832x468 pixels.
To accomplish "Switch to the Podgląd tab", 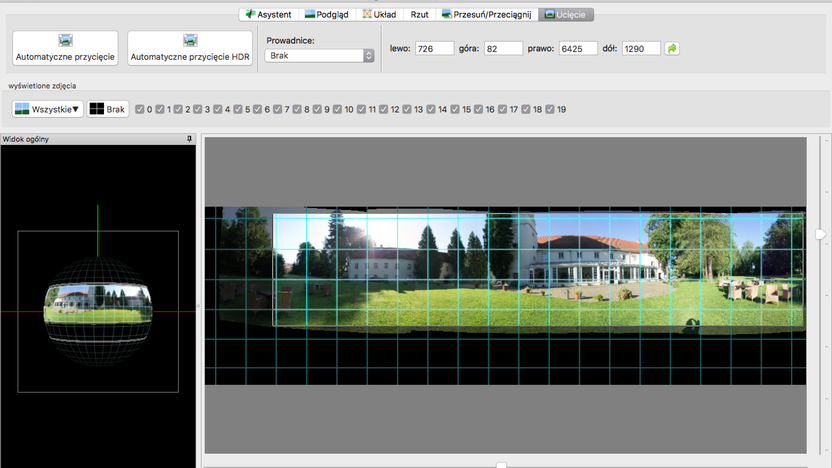I will 326,14.
